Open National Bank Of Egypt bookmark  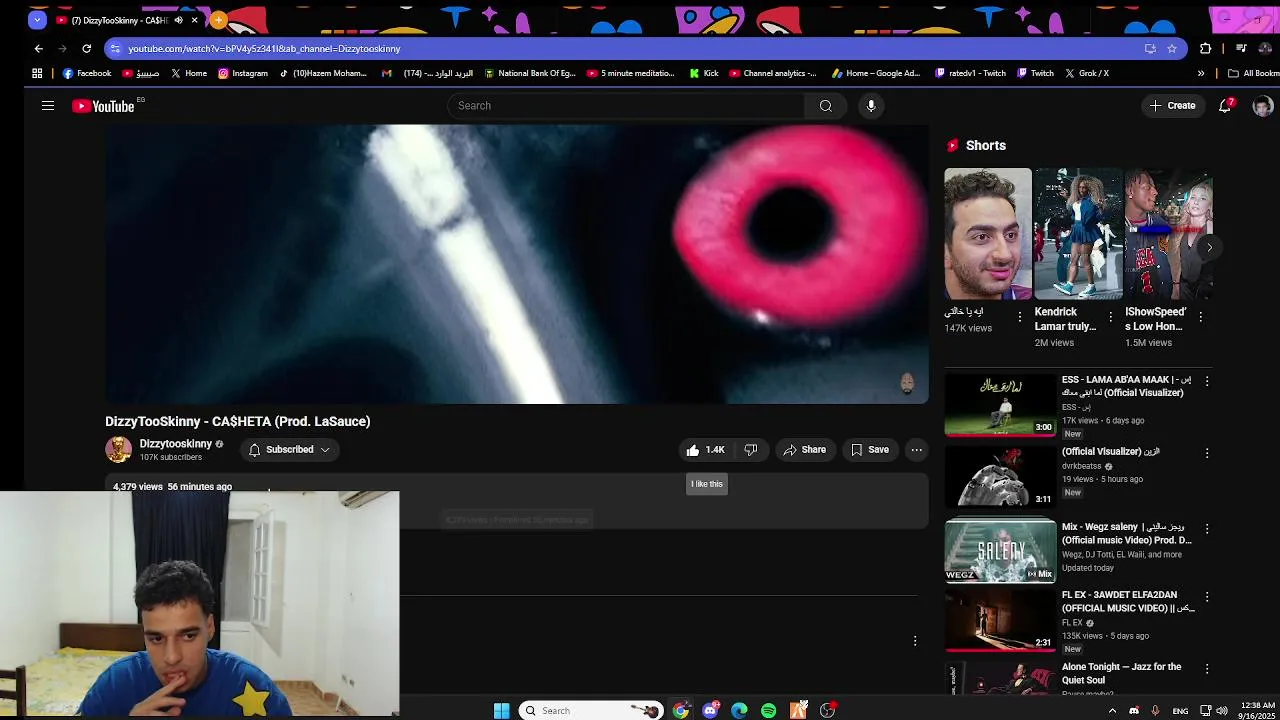click(530, 73)
